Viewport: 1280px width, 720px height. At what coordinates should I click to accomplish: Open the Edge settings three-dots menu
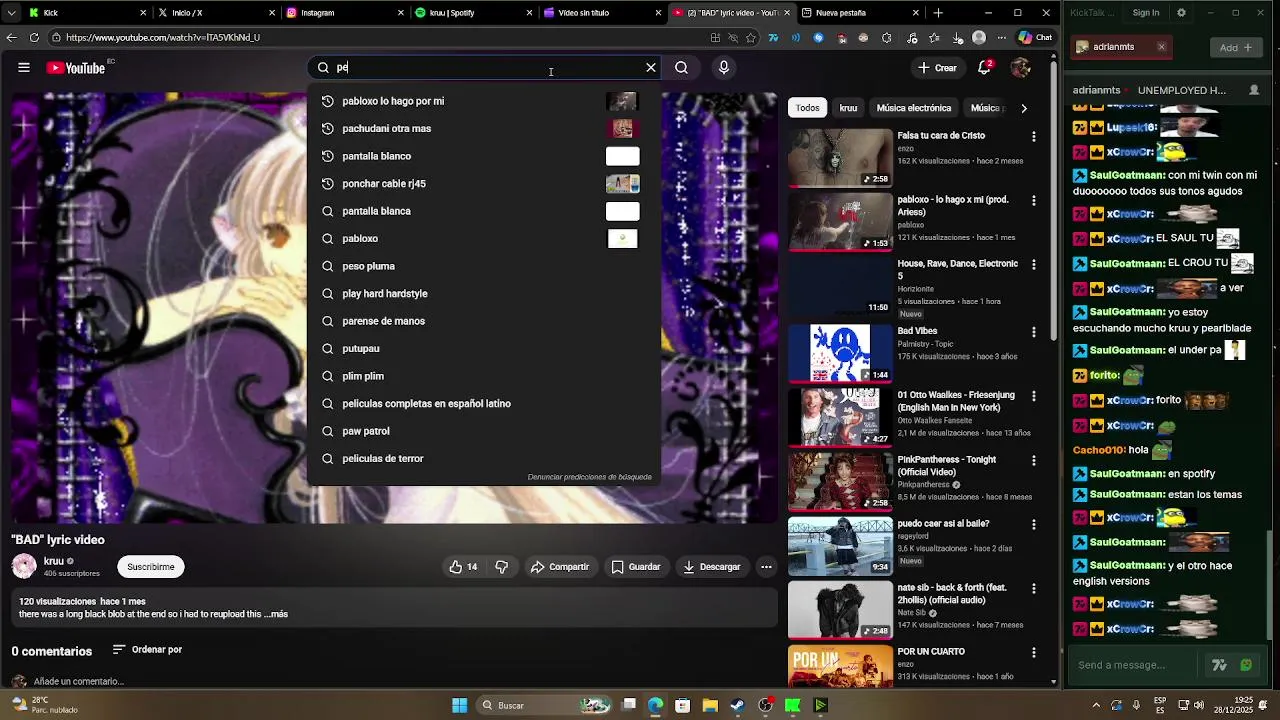(x=1001, y=38)
